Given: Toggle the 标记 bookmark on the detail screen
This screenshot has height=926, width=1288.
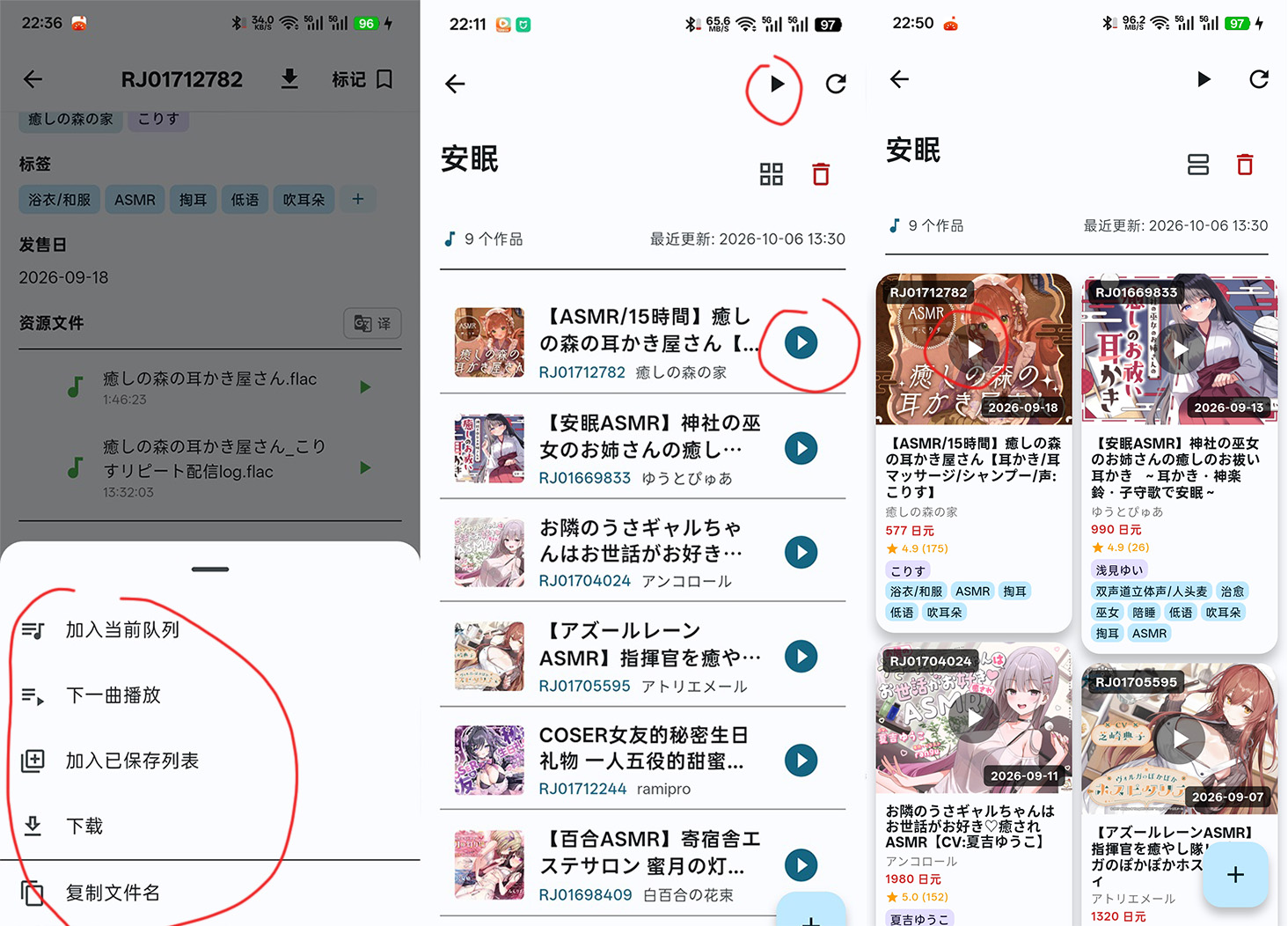Looking at the screenshot, I should tap(362, 79).
